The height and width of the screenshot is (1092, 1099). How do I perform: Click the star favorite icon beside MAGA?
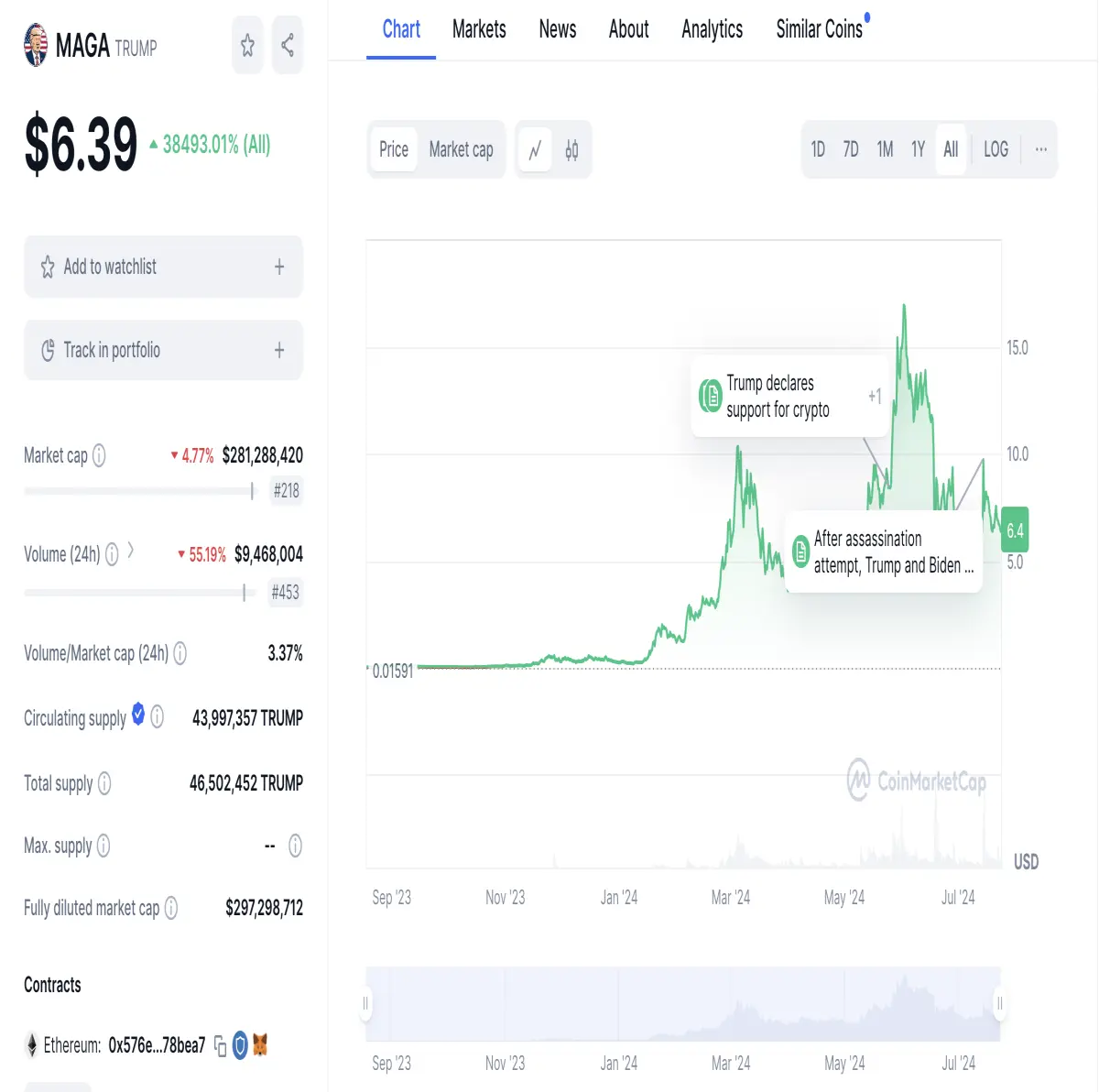[x=247, y=45]
